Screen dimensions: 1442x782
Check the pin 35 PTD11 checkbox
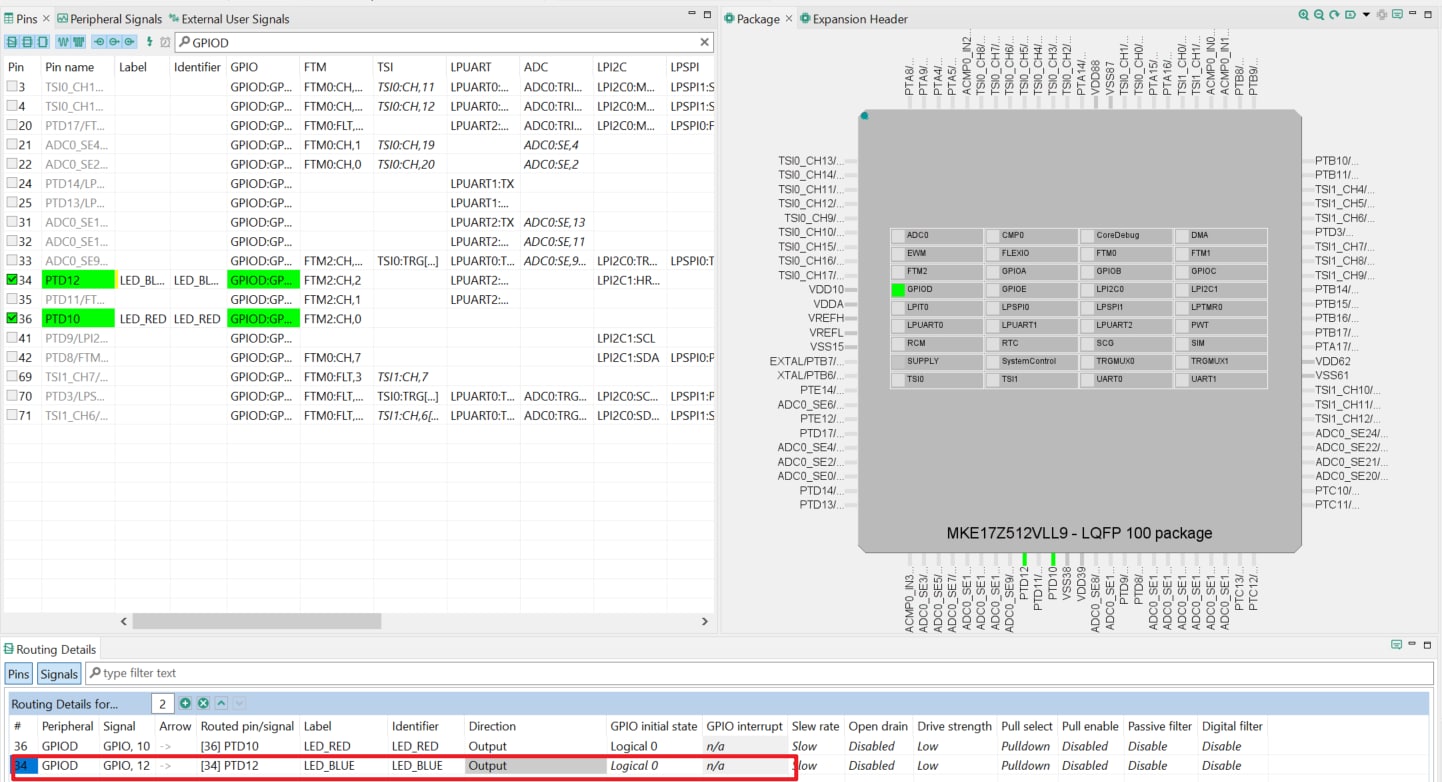click(x=12, y=299)
